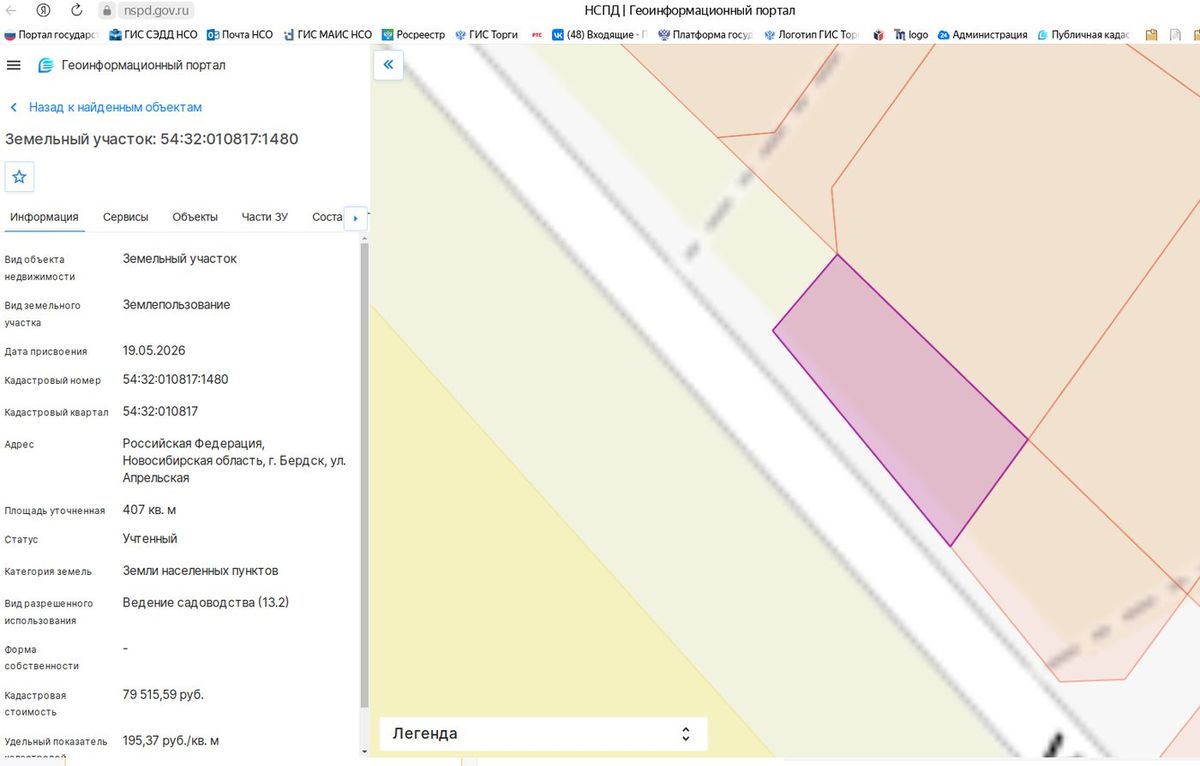1200x766 pixels.
Task: Click the cadastral cost 79 515,59 руб.
Action: (x=163, y=695)
